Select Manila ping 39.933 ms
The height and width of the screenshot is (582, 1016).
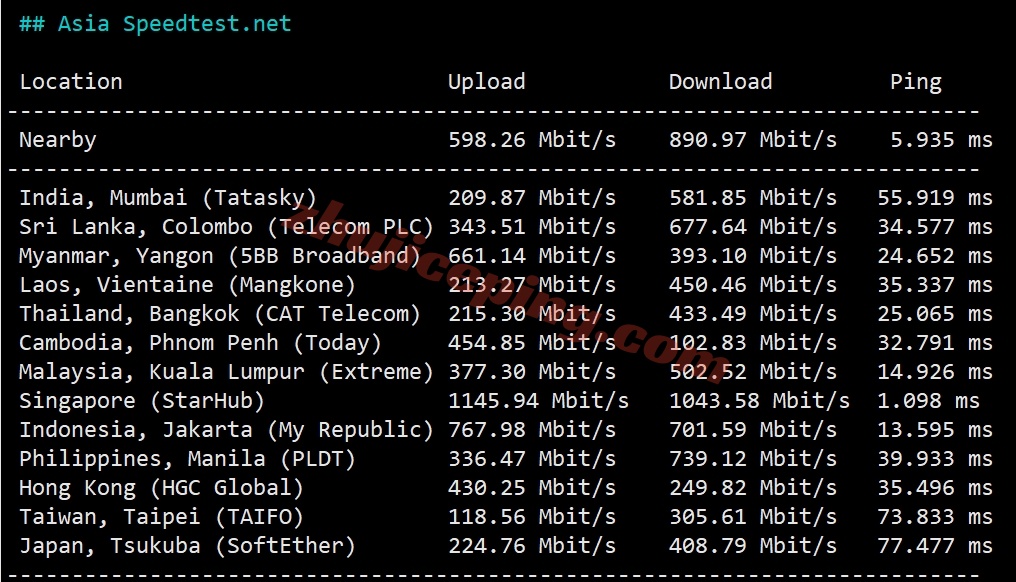click(935, 459)
